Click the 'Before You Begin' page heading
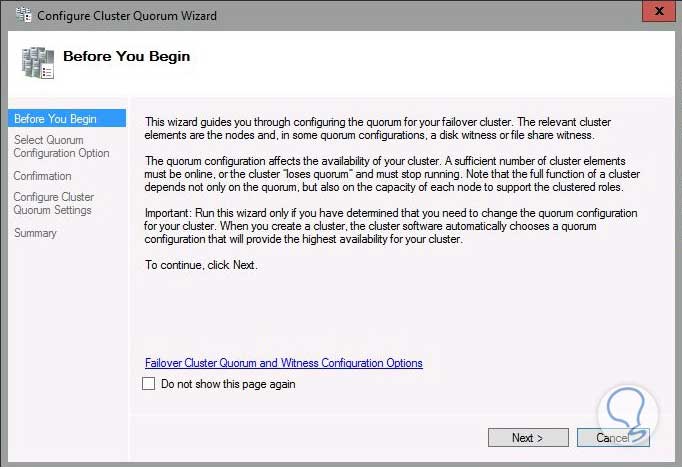 [x=126, y=56]
